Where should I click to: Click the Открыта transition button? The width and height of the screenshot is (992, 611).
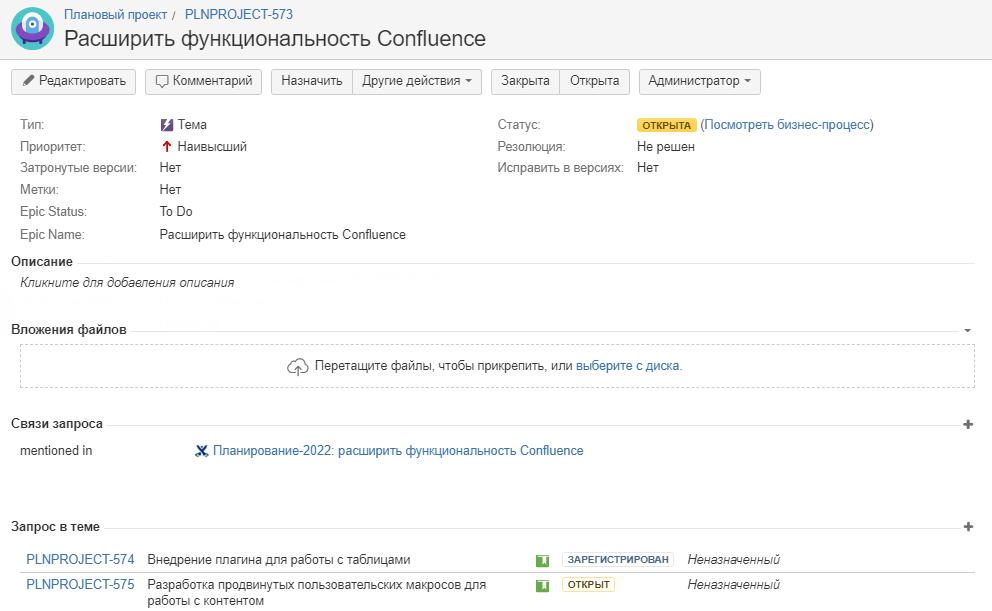595,82
